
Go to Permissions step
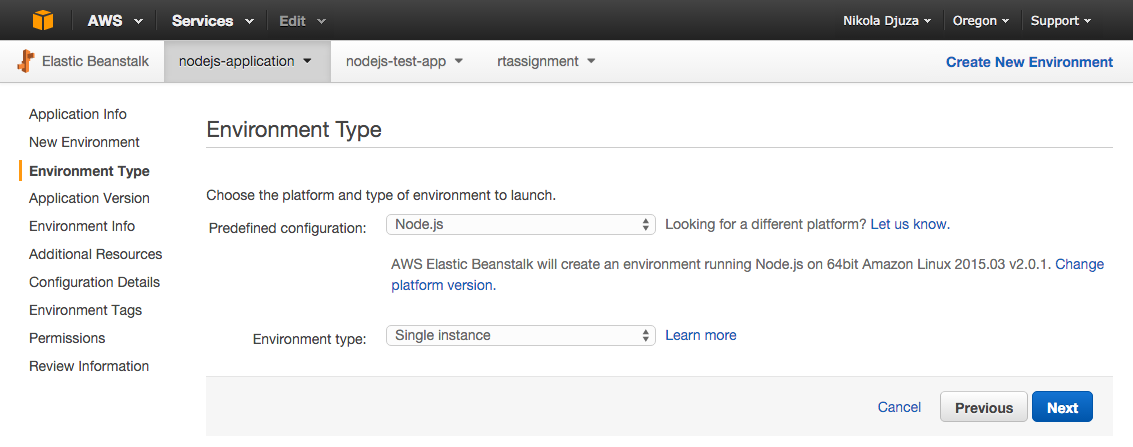[66, 338]
